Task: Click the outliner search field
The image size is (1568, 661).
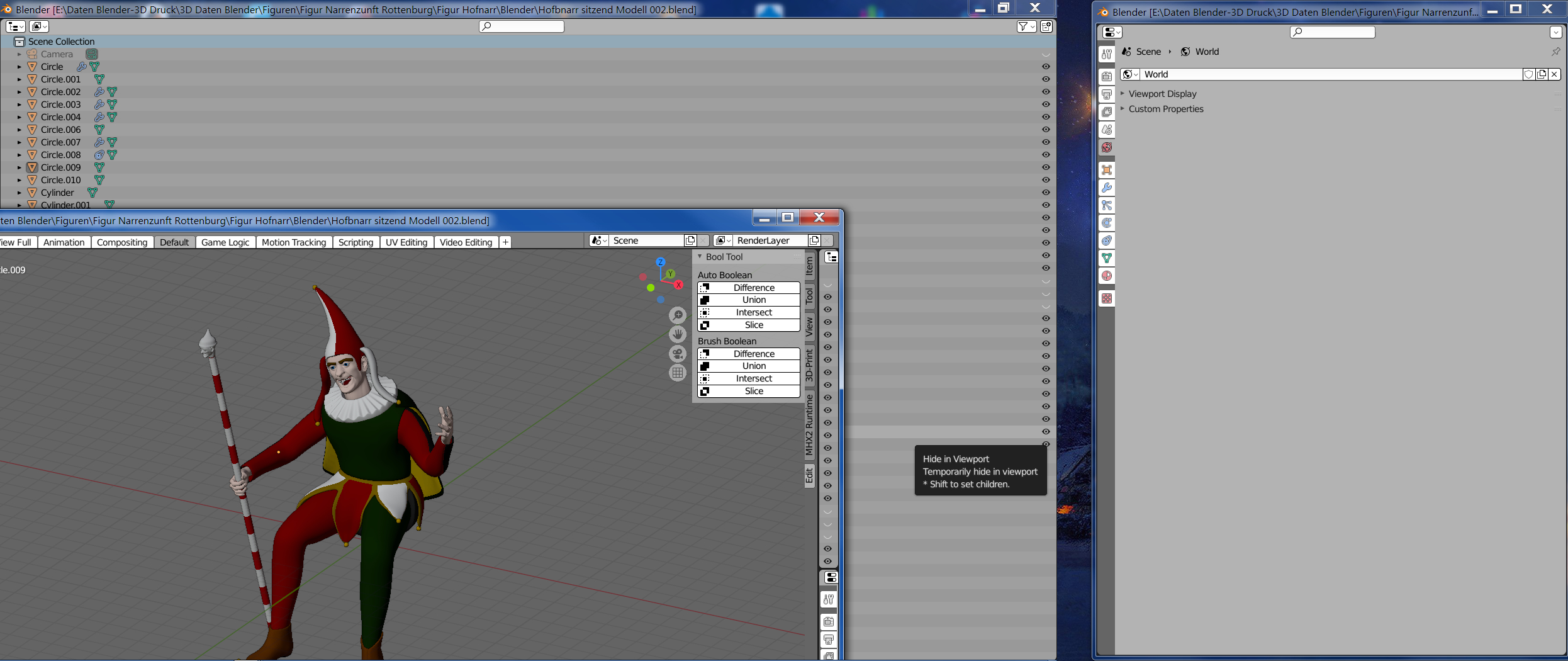Action: pyautogui.click(x=521, y=26)
